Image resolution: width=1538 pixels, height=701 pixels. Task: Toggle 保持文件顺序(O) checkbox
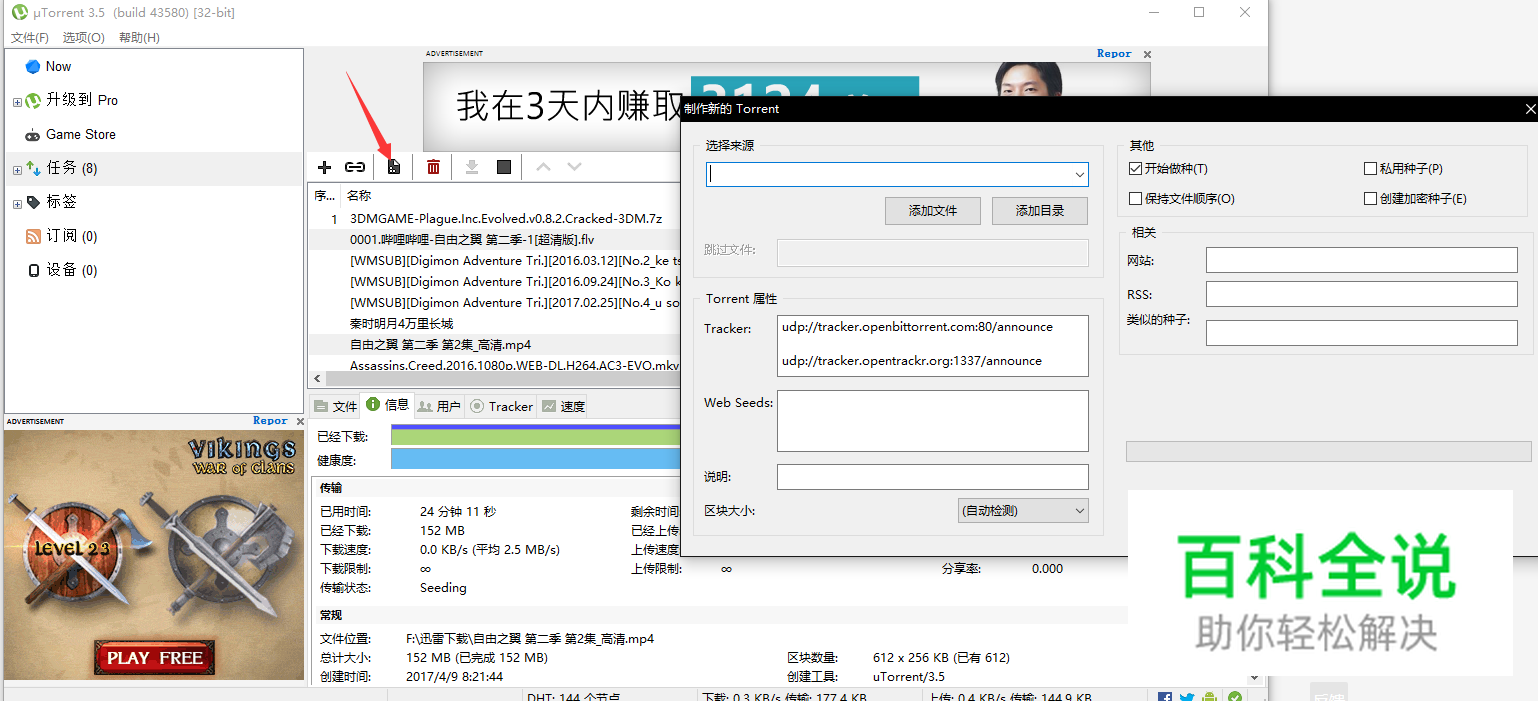pos(1135,199)
